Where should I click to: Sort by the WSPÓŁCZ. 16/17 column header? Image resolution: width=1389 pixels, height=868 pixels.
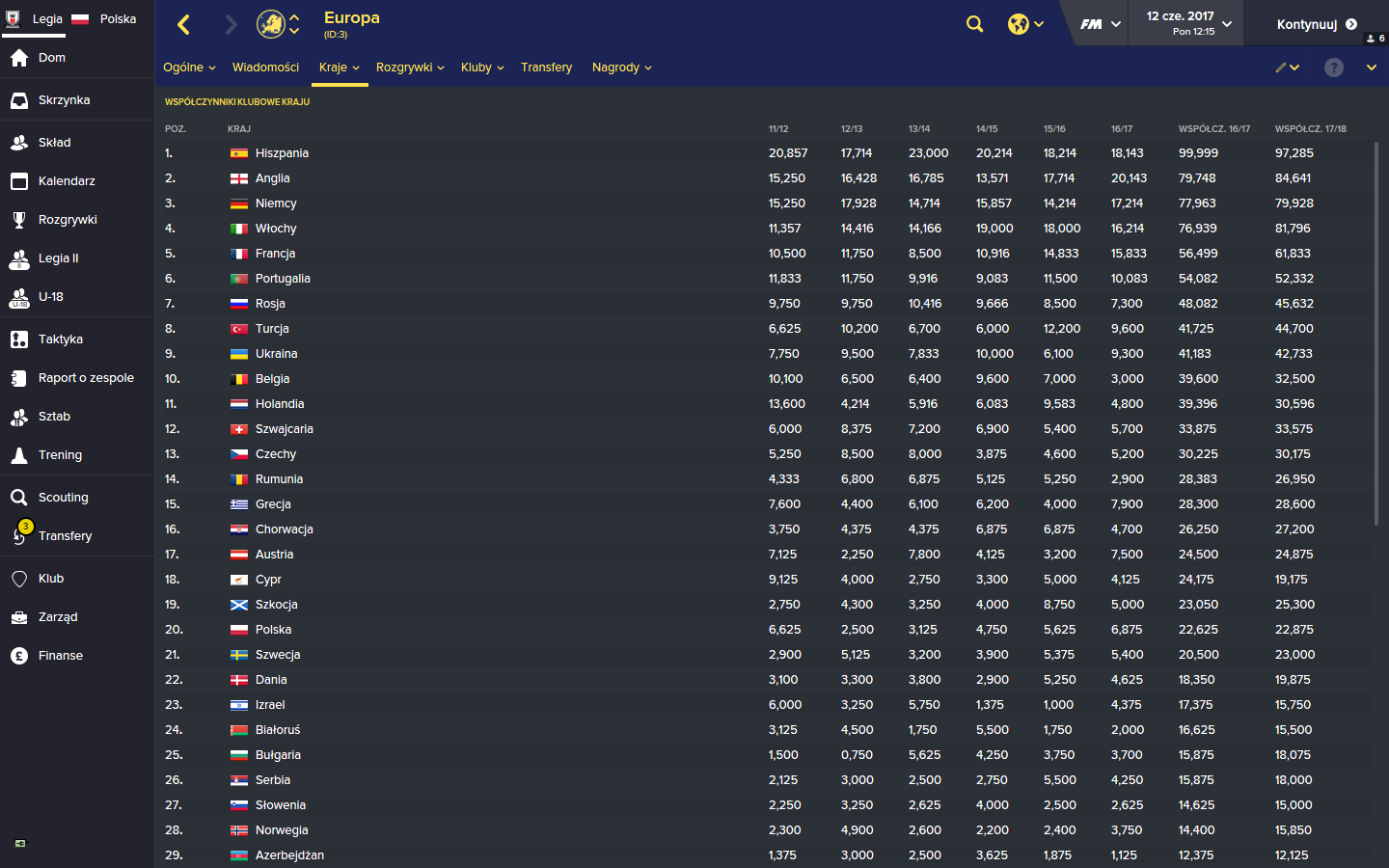pos(1213,128)
